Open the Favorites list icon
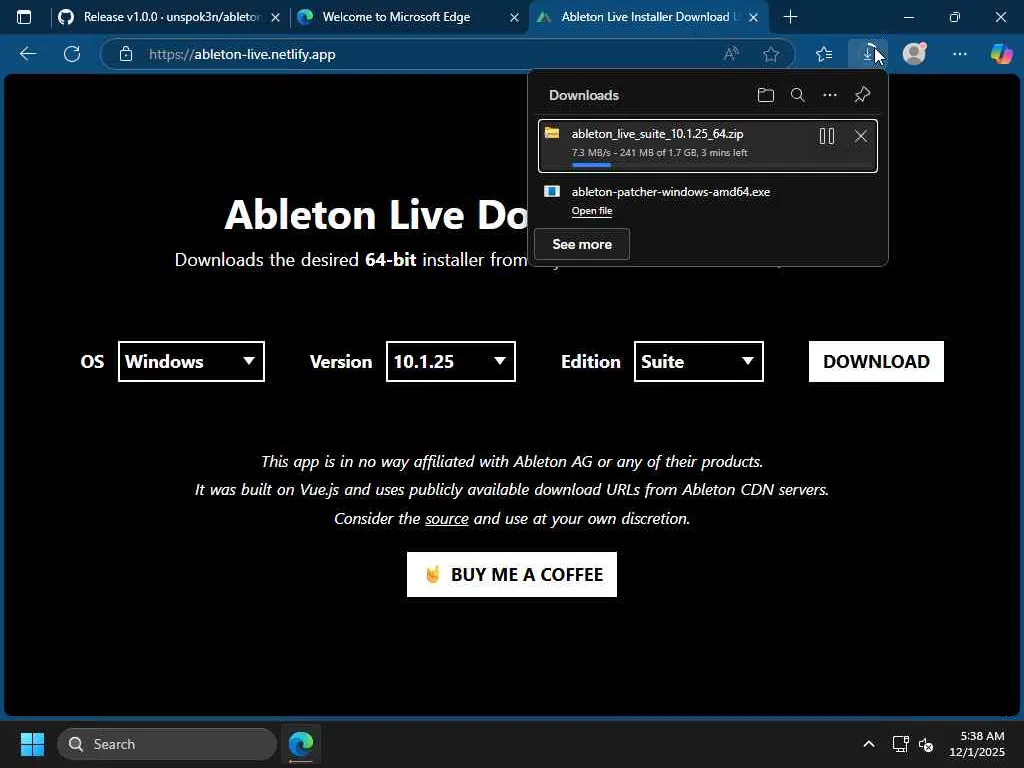The height and width of the screenshot is (768, 1024). [824, 54]
